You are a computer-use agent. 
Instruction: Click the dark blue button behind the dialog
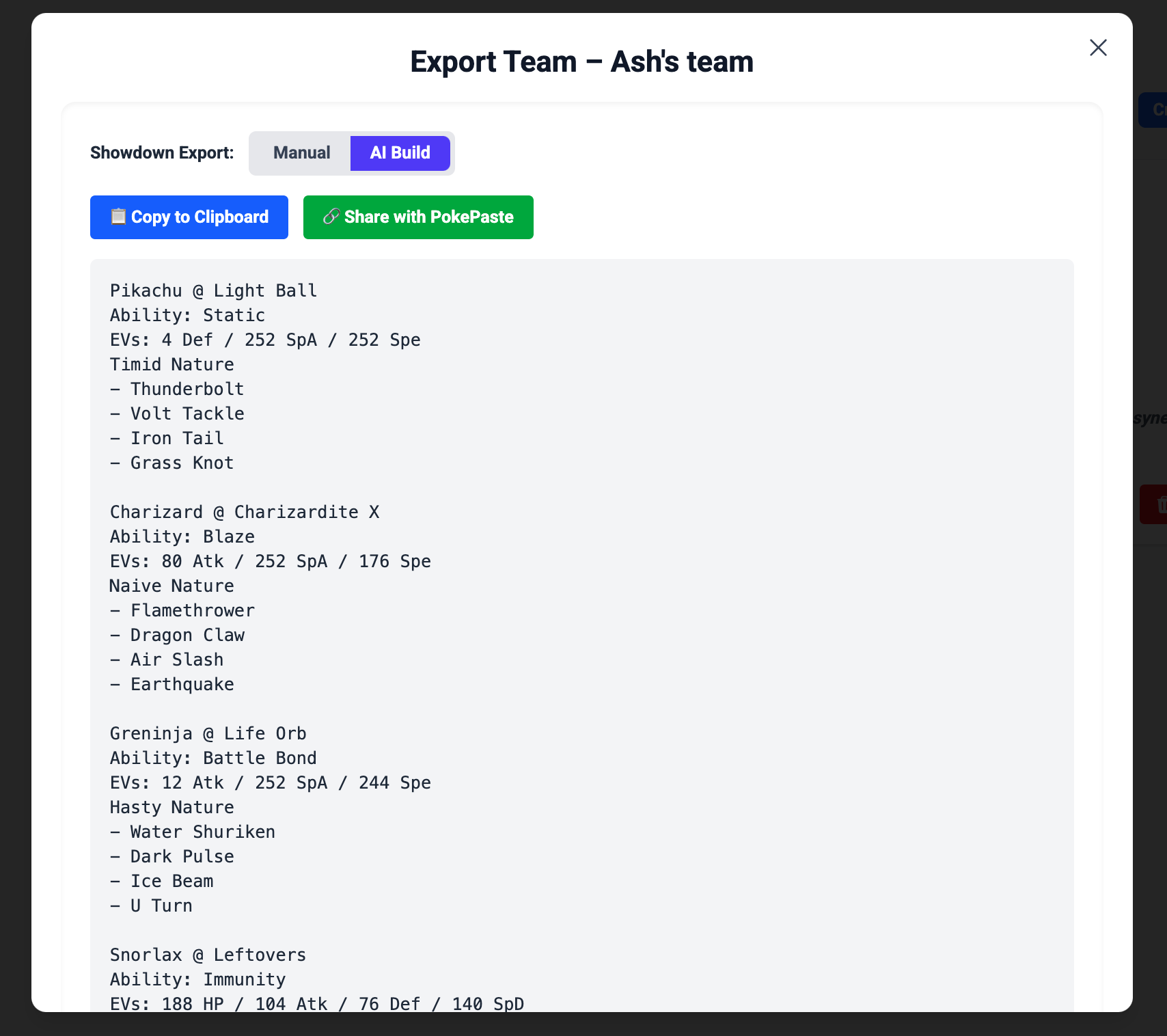pos(1155,110)
